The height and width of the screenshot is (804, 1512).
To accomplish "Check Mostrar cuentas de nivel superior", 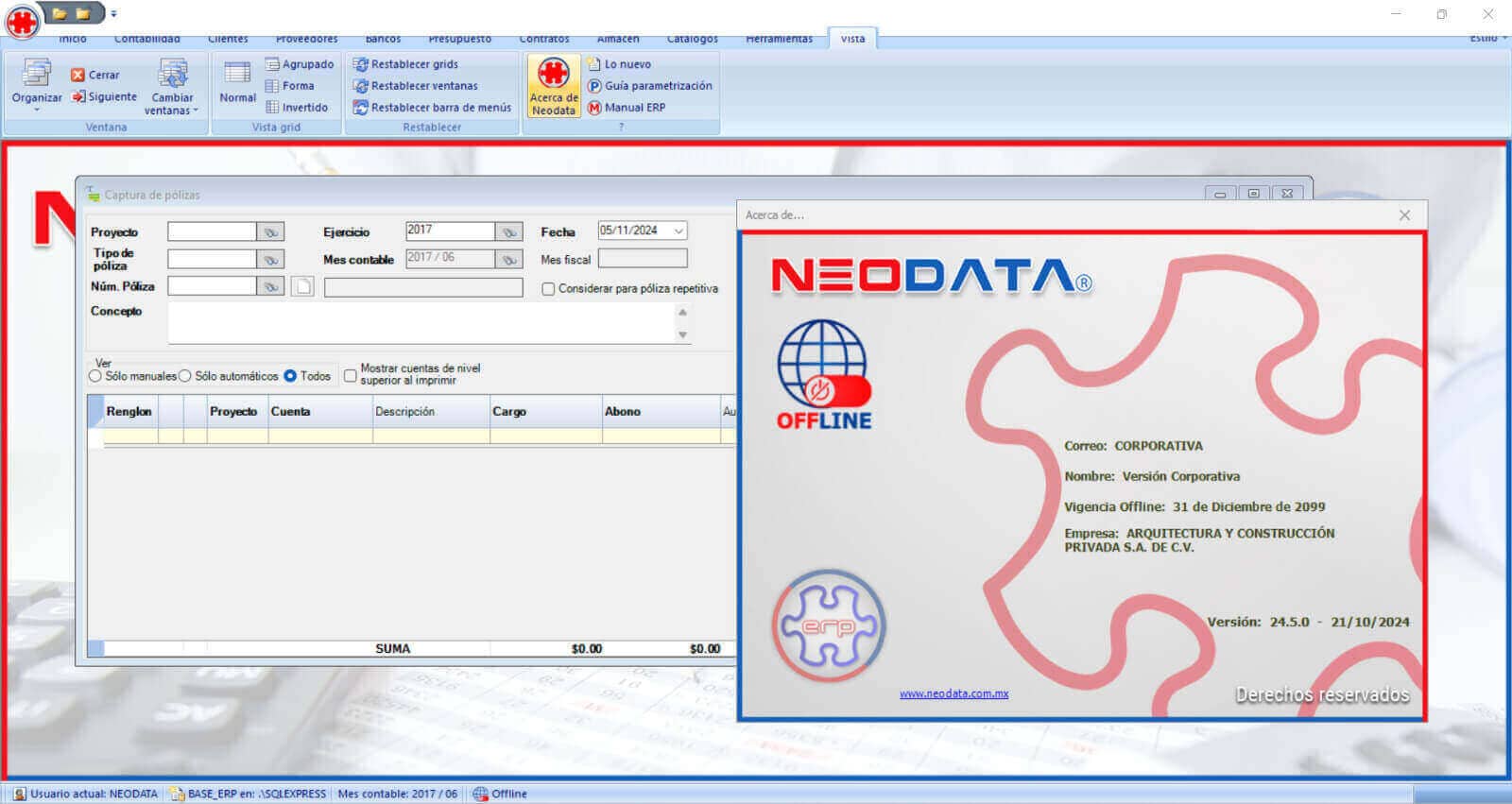I will coord(351,376).
